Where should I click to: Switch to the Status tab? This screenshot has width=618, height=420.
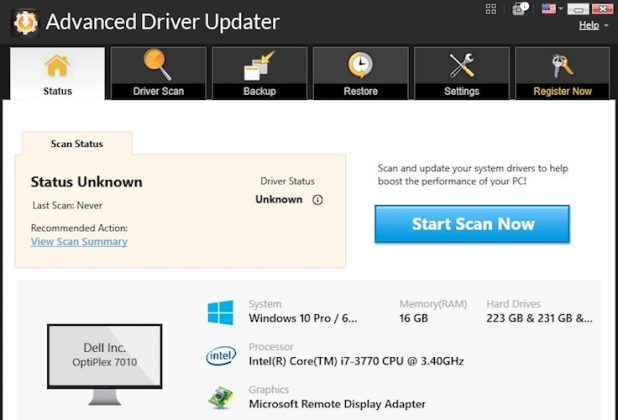58,73
